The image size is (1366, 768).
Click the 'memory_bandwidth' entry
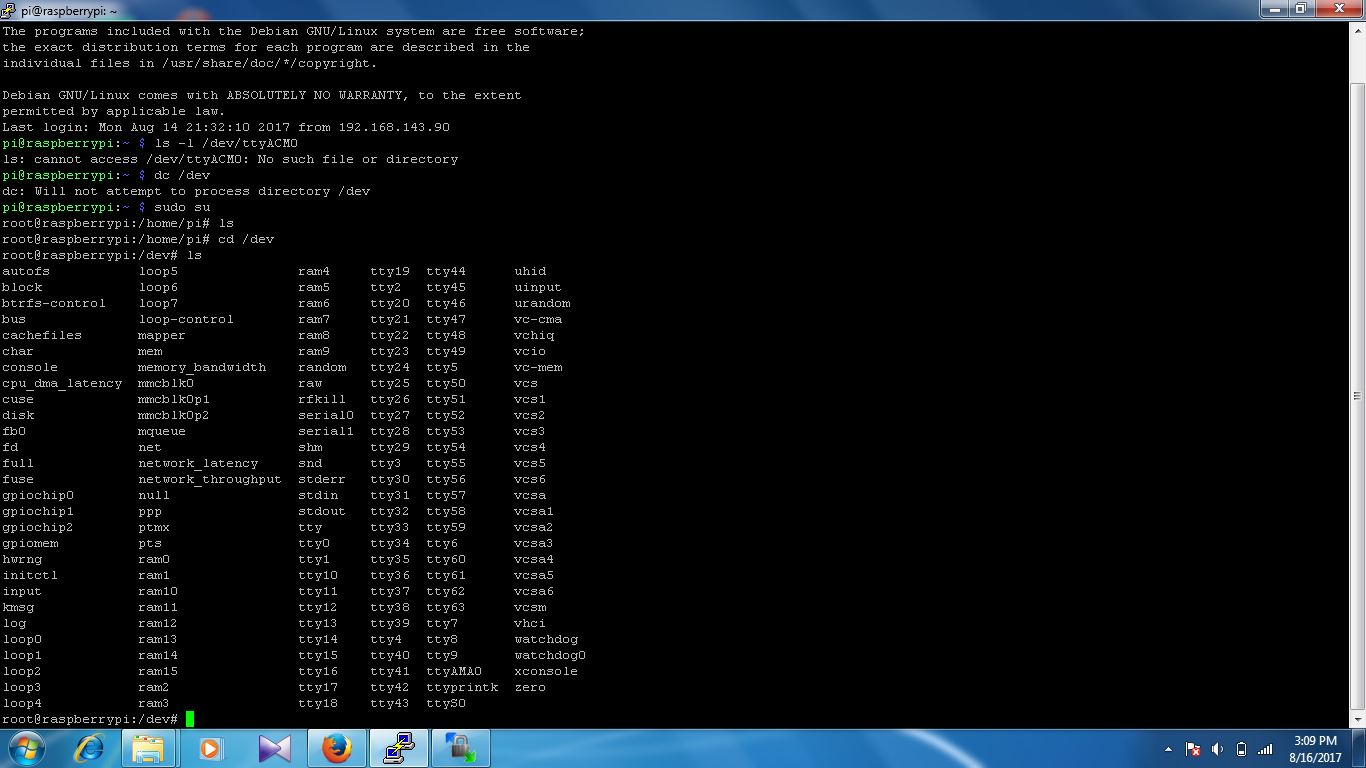tap(202, 367)
